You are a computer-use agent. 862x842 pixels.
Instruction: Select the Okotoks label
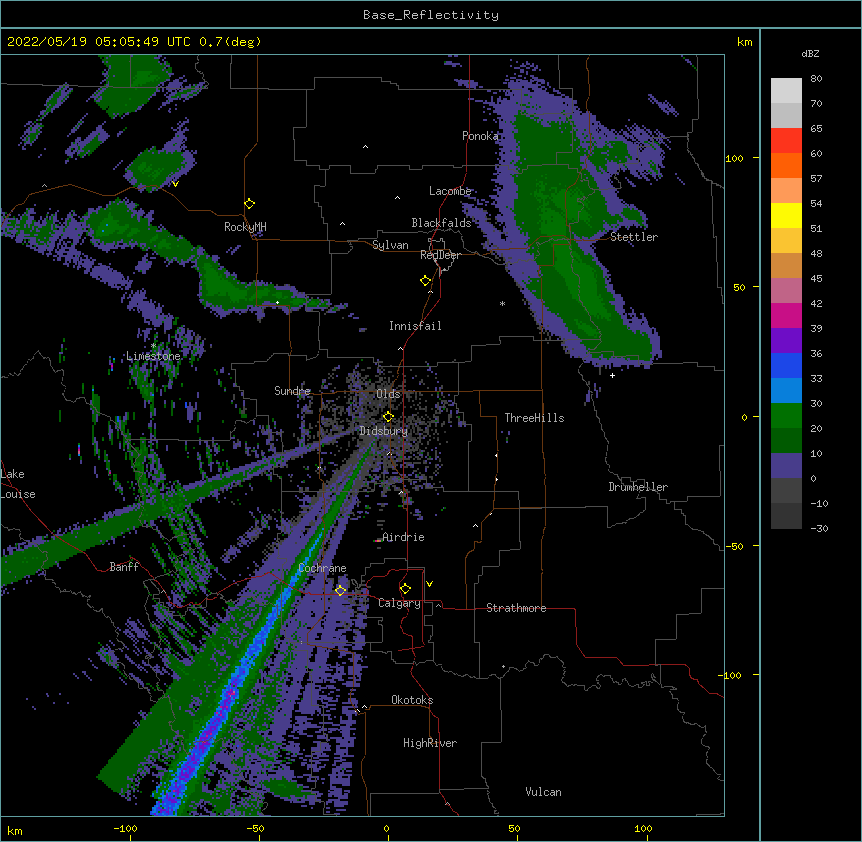tap(412, 700)
